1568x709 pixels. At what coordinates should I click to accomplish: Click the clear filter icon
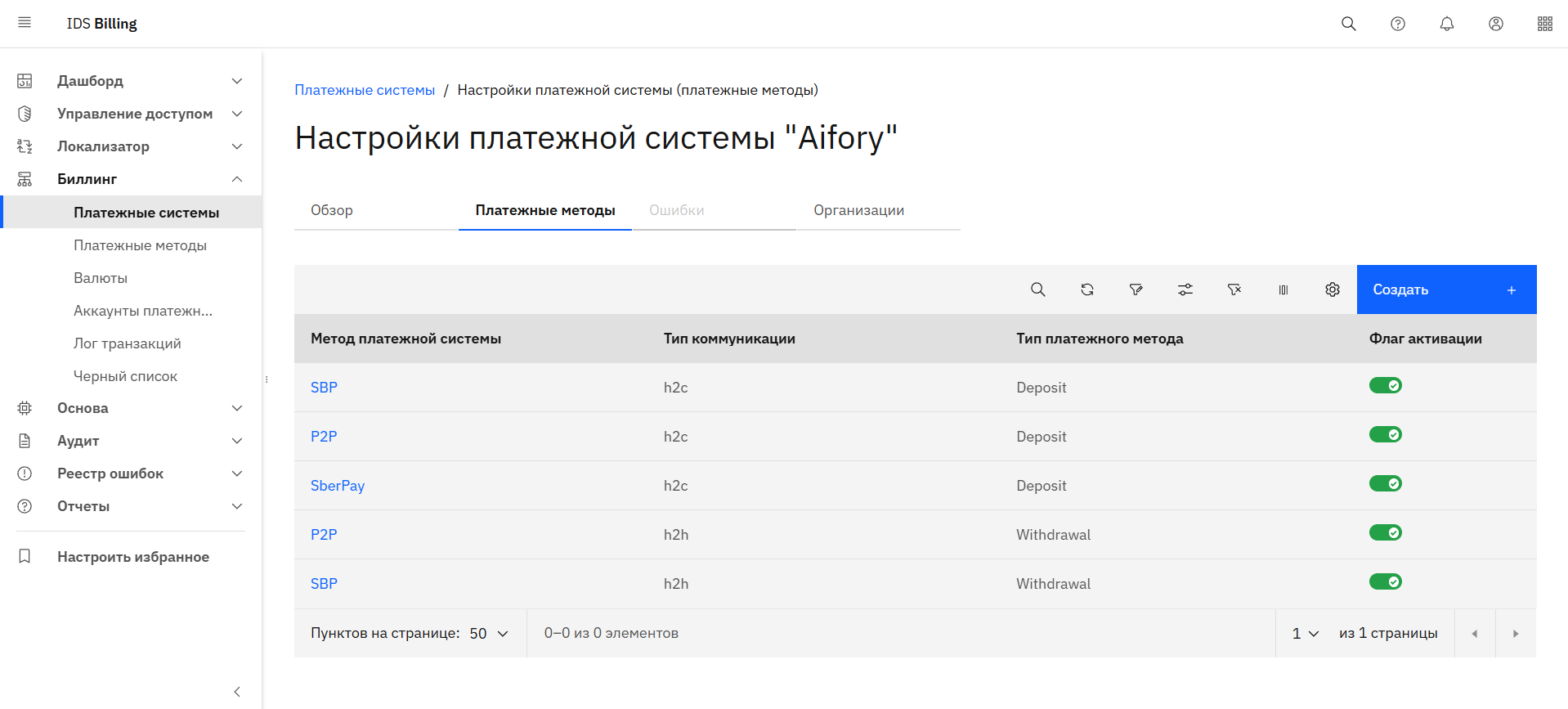coord(1234,289)
